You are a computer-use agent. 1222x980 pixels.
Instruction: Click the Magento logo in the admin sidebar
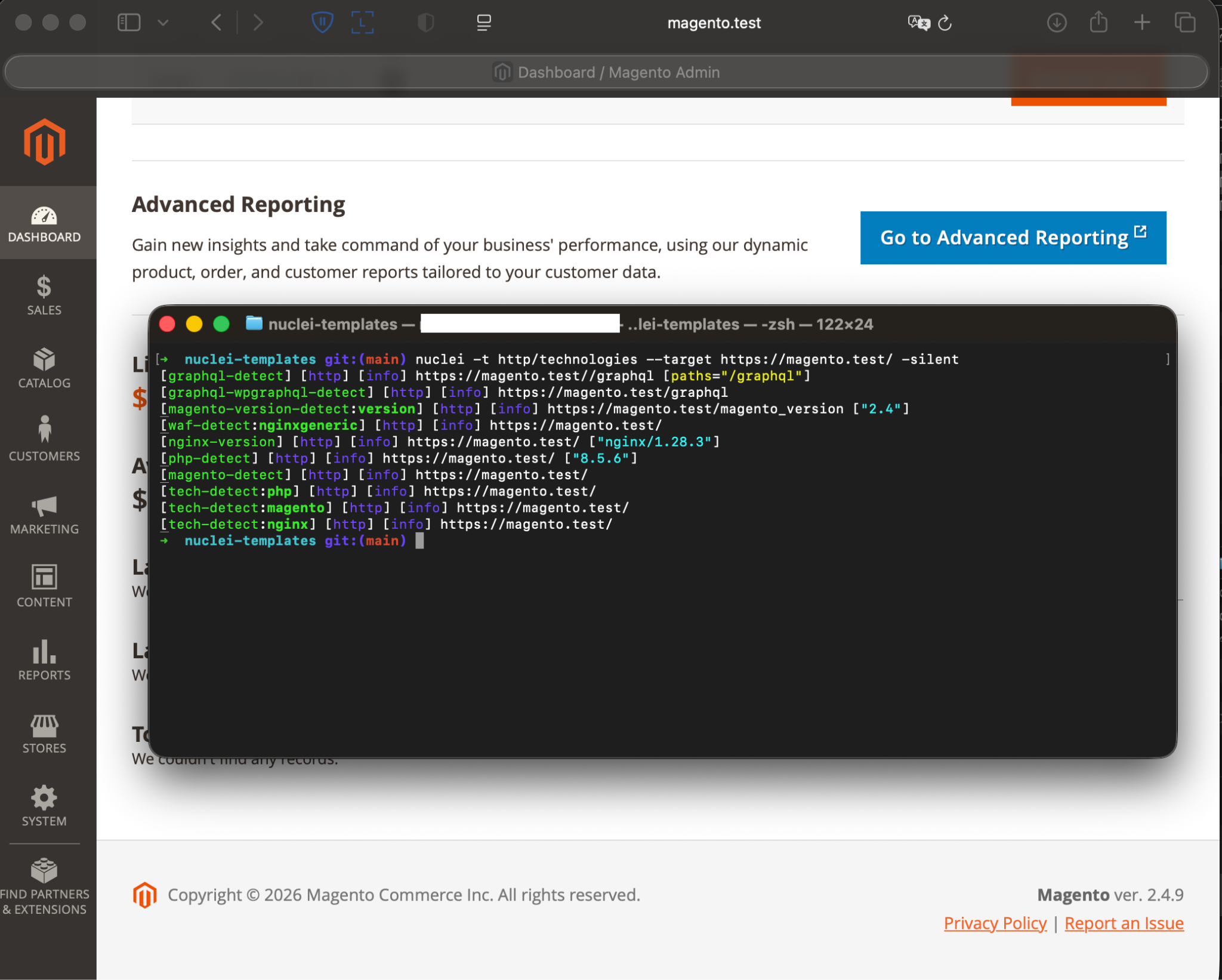coord(45,142)
